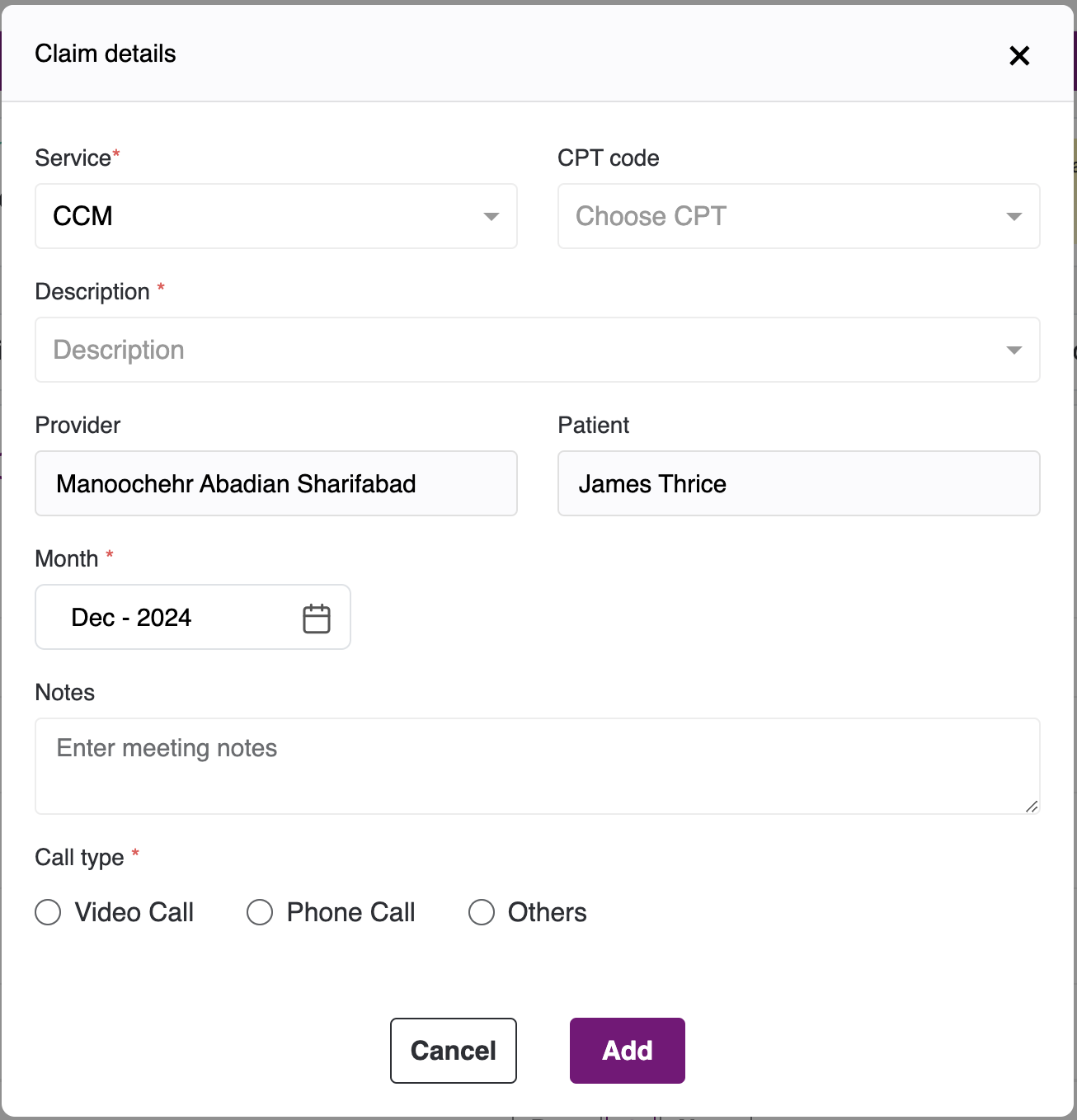
Task: Open the Service combo box showing CCM
Action: [264, 216]
